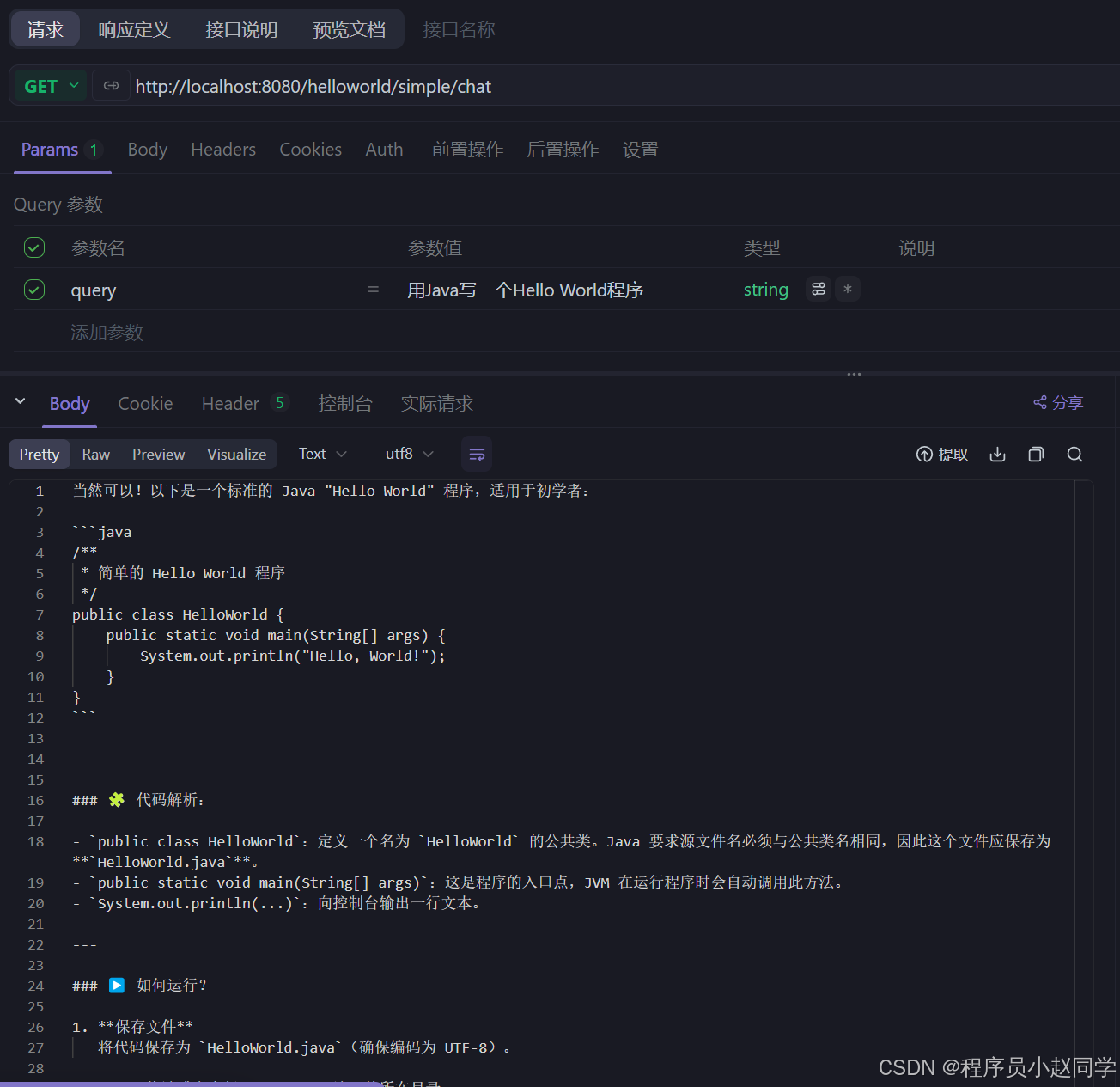The image size is (1120, 1087).
Task: Click the link icon beside the URL
Action: coord(111,85)
